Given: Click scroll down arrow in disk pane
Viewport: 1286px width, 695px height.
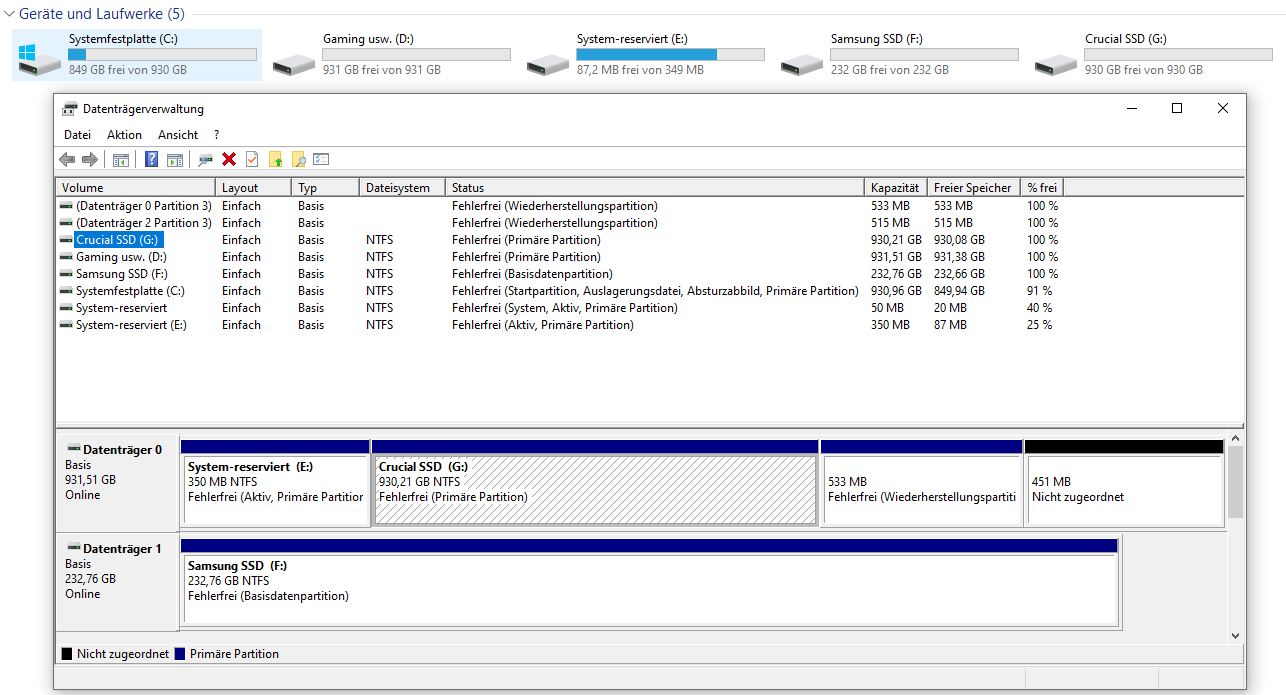Looking at the screenshot, I should [1236, 635].
